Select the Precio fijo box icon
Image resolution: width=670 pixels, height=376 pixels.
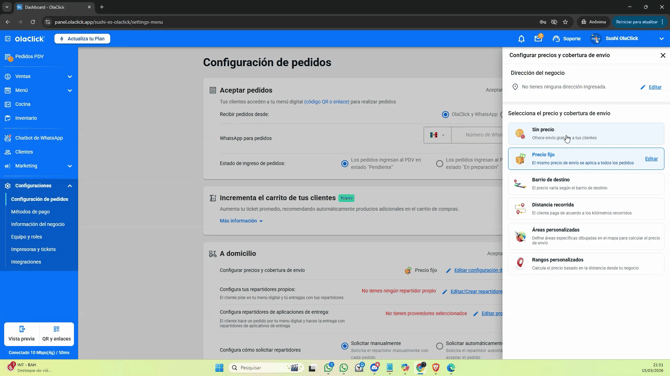coord(520,159)
